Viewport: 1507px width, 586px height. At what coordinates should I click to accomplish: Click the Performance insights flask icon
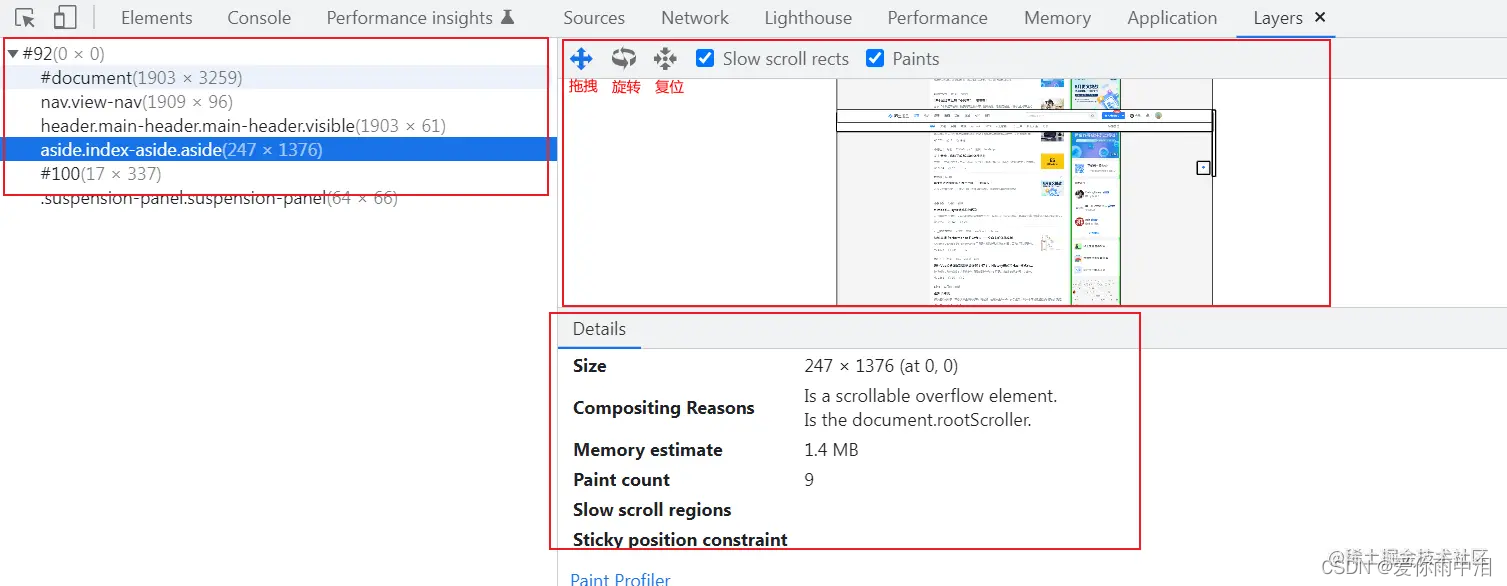507,18
